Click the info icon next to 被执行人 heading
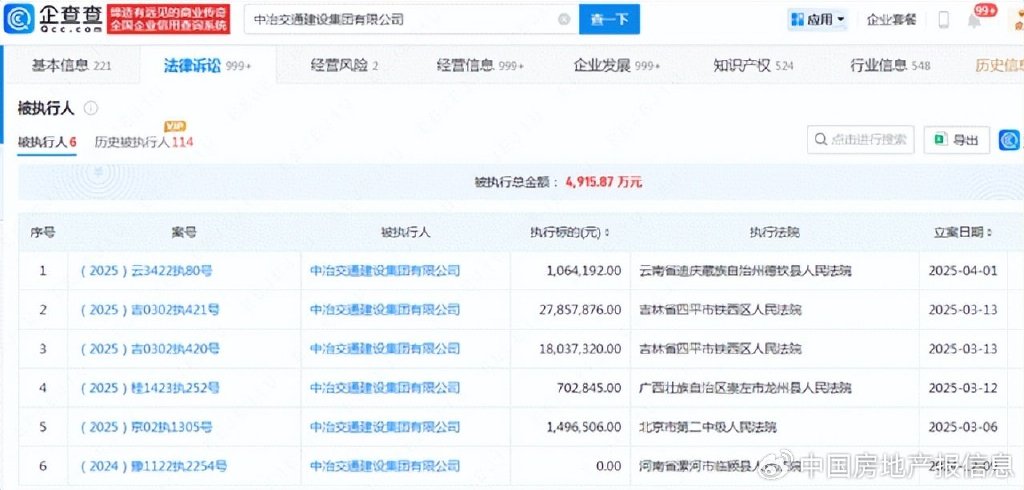 91,108
